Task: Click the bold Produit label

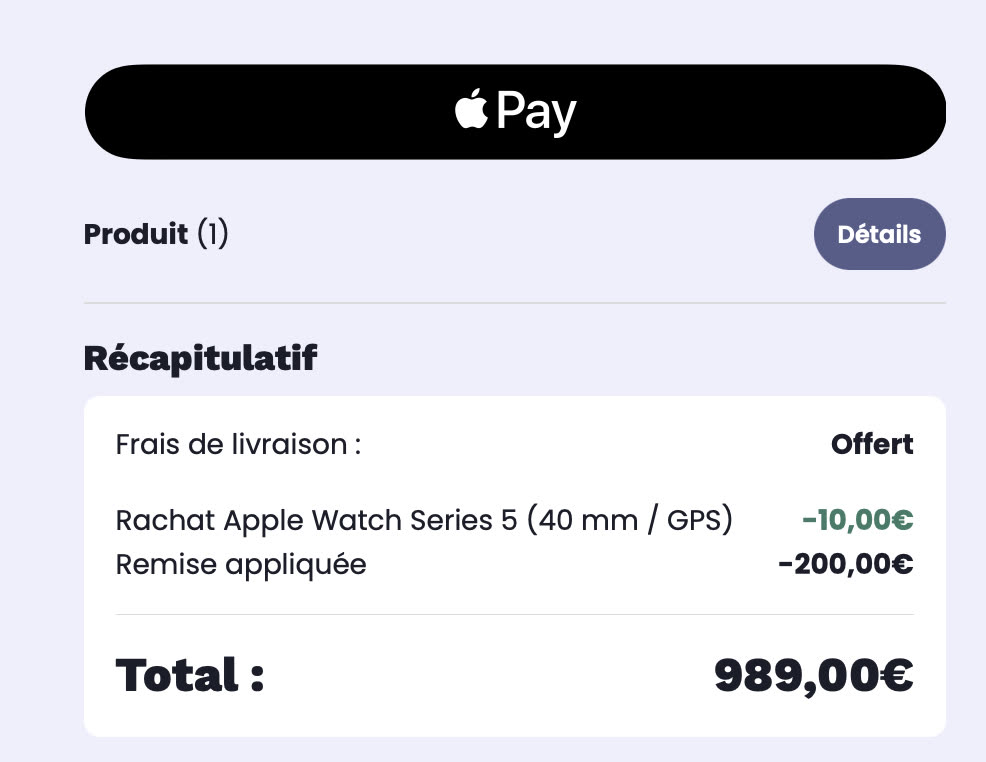Action: tap(136, 234)
